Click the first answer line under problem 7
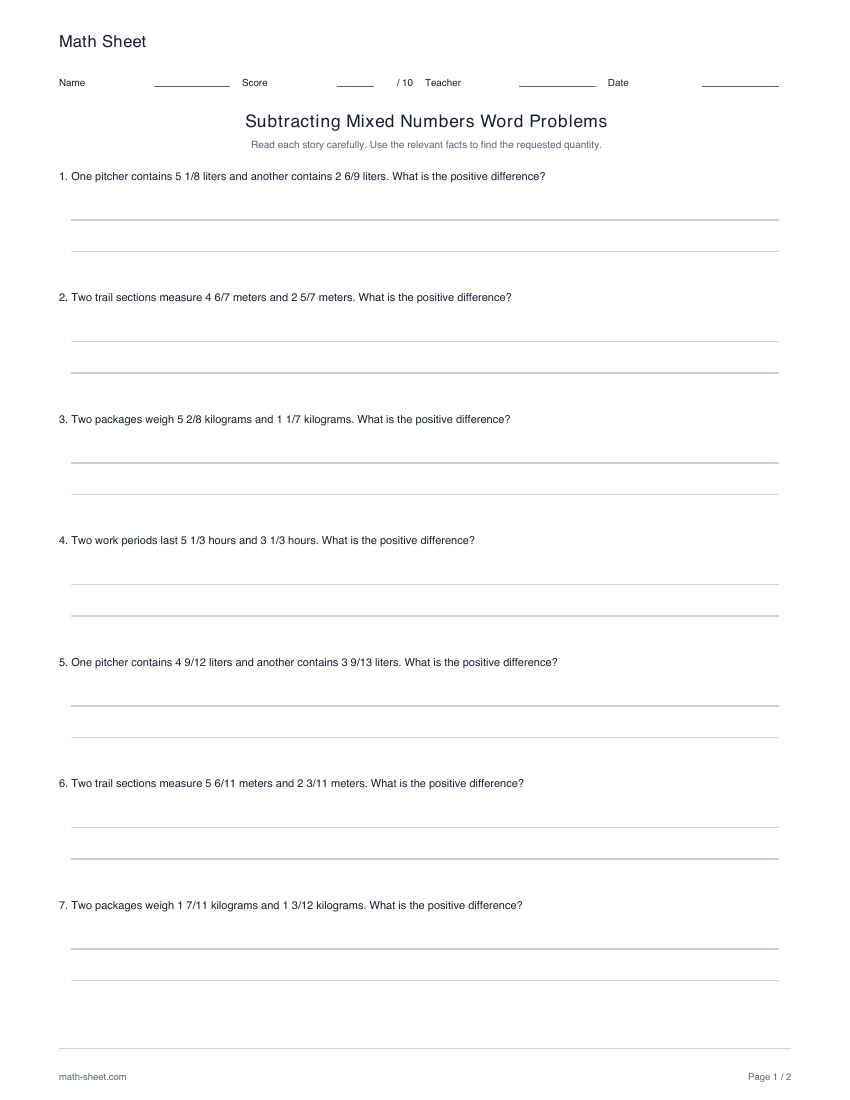The height and width of the screenshot is (1100, 850). [x=424, y=948]
